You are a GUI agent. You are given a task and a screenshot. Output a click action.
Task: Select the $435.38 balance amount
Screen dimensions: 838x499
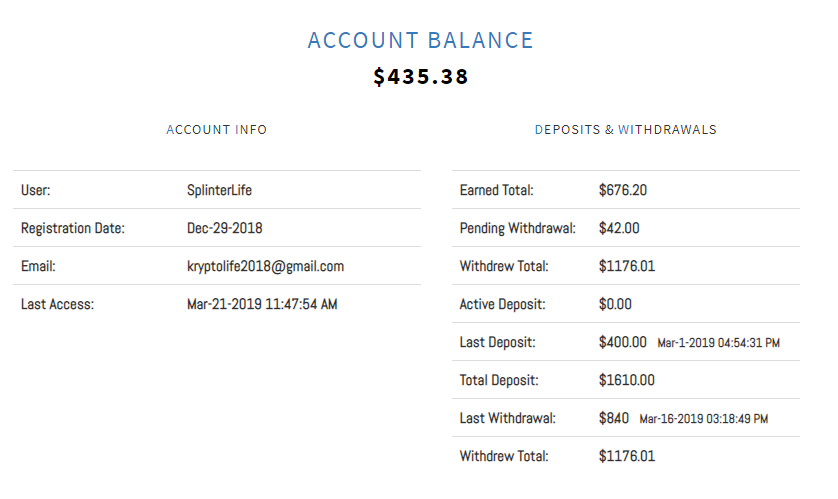click(x=420, y=77)
